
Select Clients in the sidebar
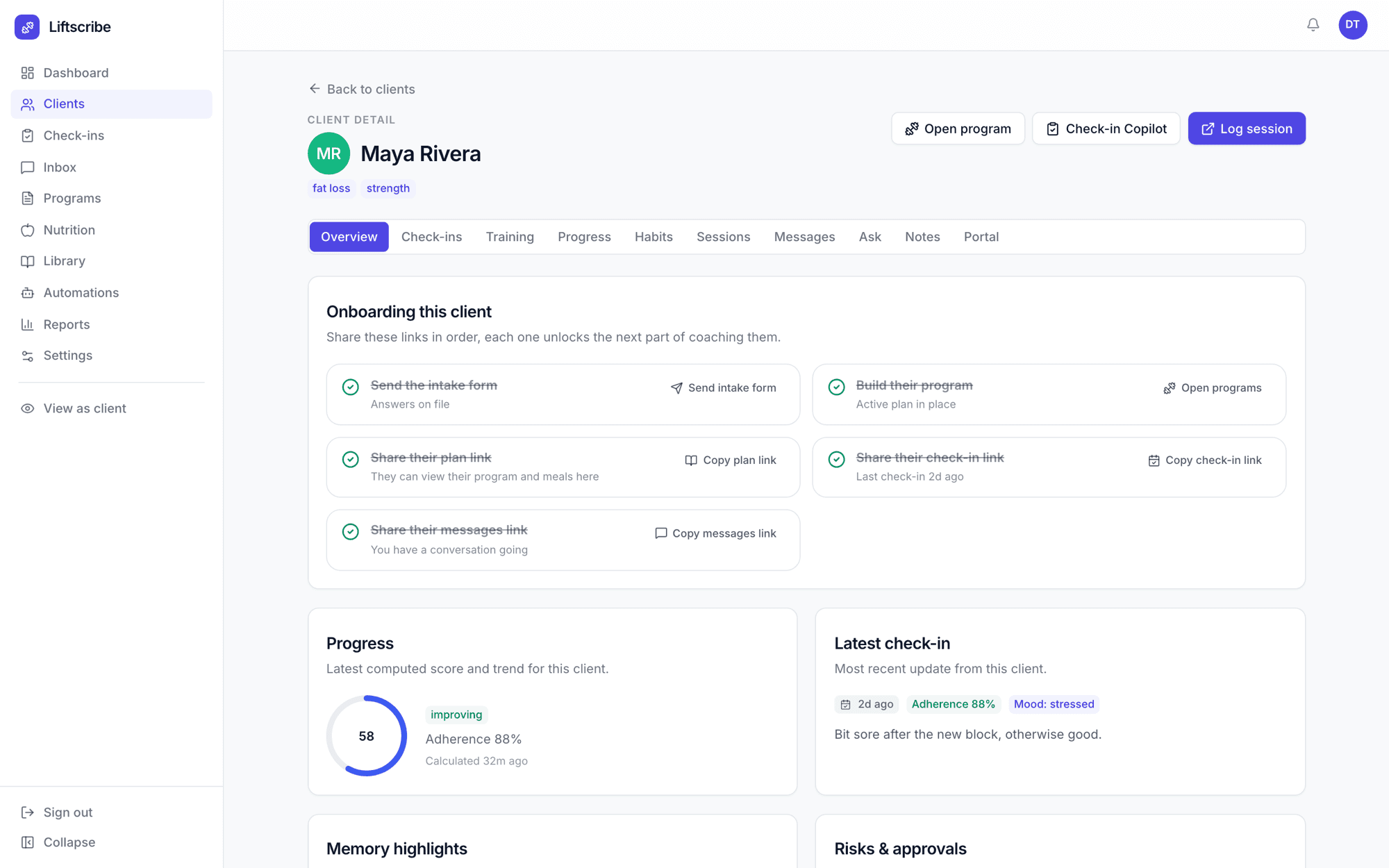[x=111, y=104]
